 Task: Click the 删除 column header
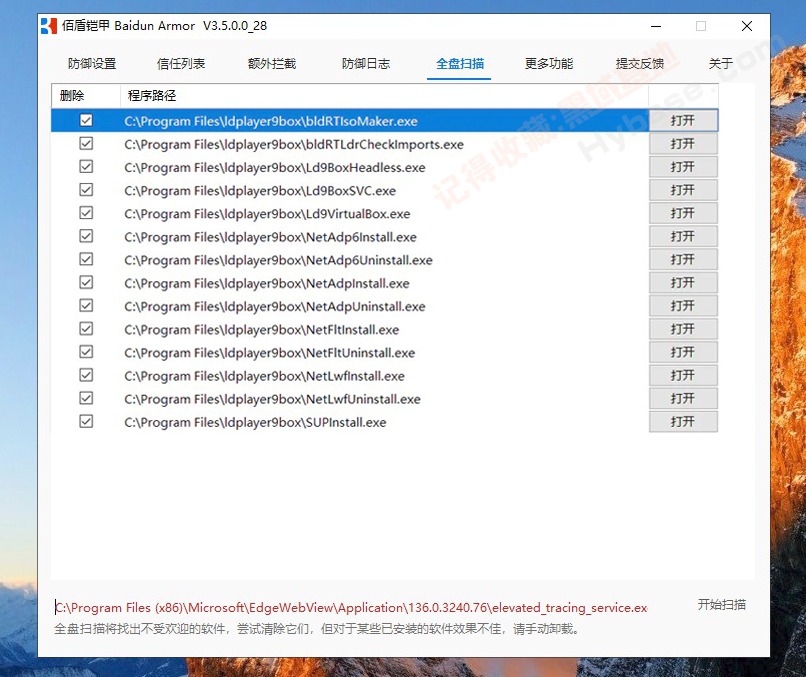pos(86,96)
